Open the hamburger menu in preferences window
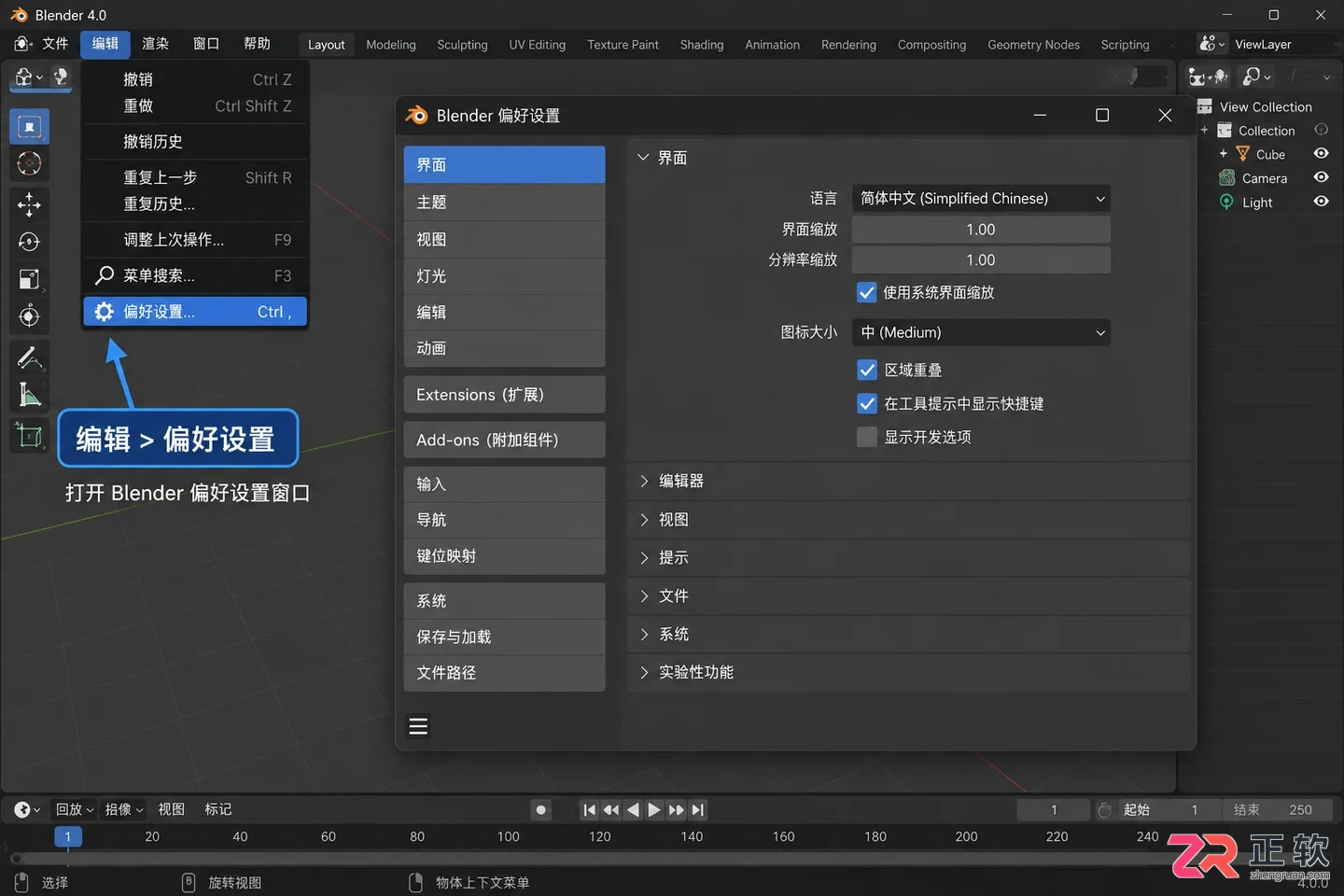This screenshot has width=1344, height=896. [418, 726]
